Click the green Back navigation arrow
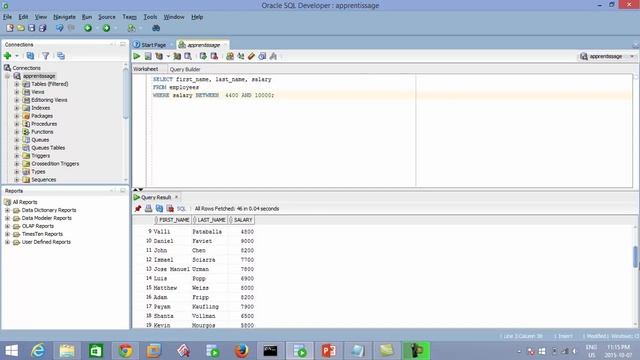 tap(88, 28)
